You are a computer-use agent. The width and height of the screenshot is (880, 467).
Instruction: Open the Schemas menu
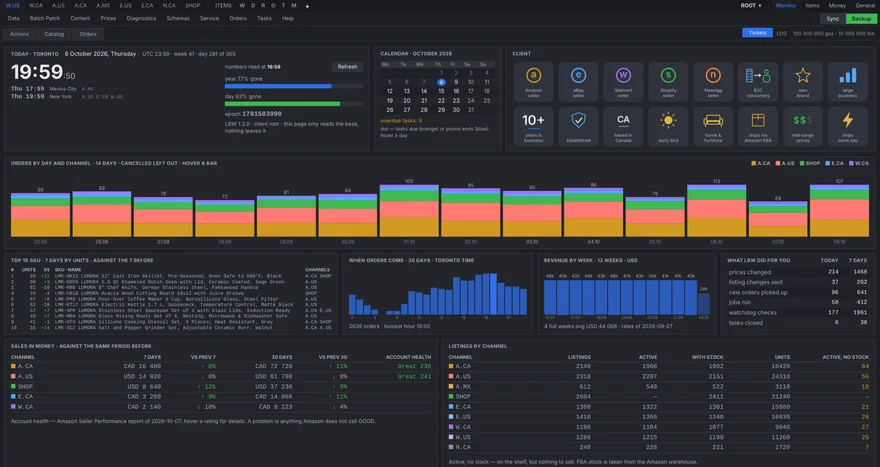point(178,19)
